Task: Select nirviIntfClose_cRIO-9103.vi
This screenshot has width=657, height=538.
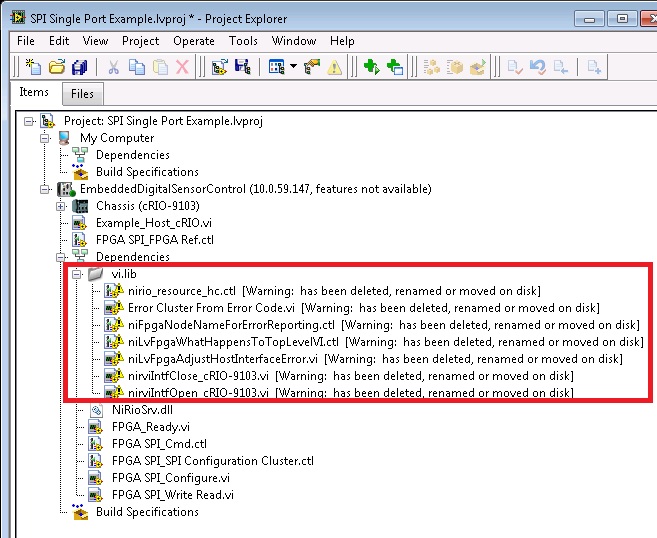Action: click(351, 376)
